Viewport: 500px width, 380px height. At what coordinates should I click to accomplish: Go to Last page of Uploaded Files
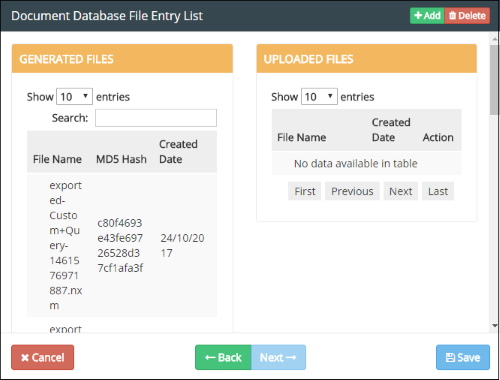tap(438, 191)
